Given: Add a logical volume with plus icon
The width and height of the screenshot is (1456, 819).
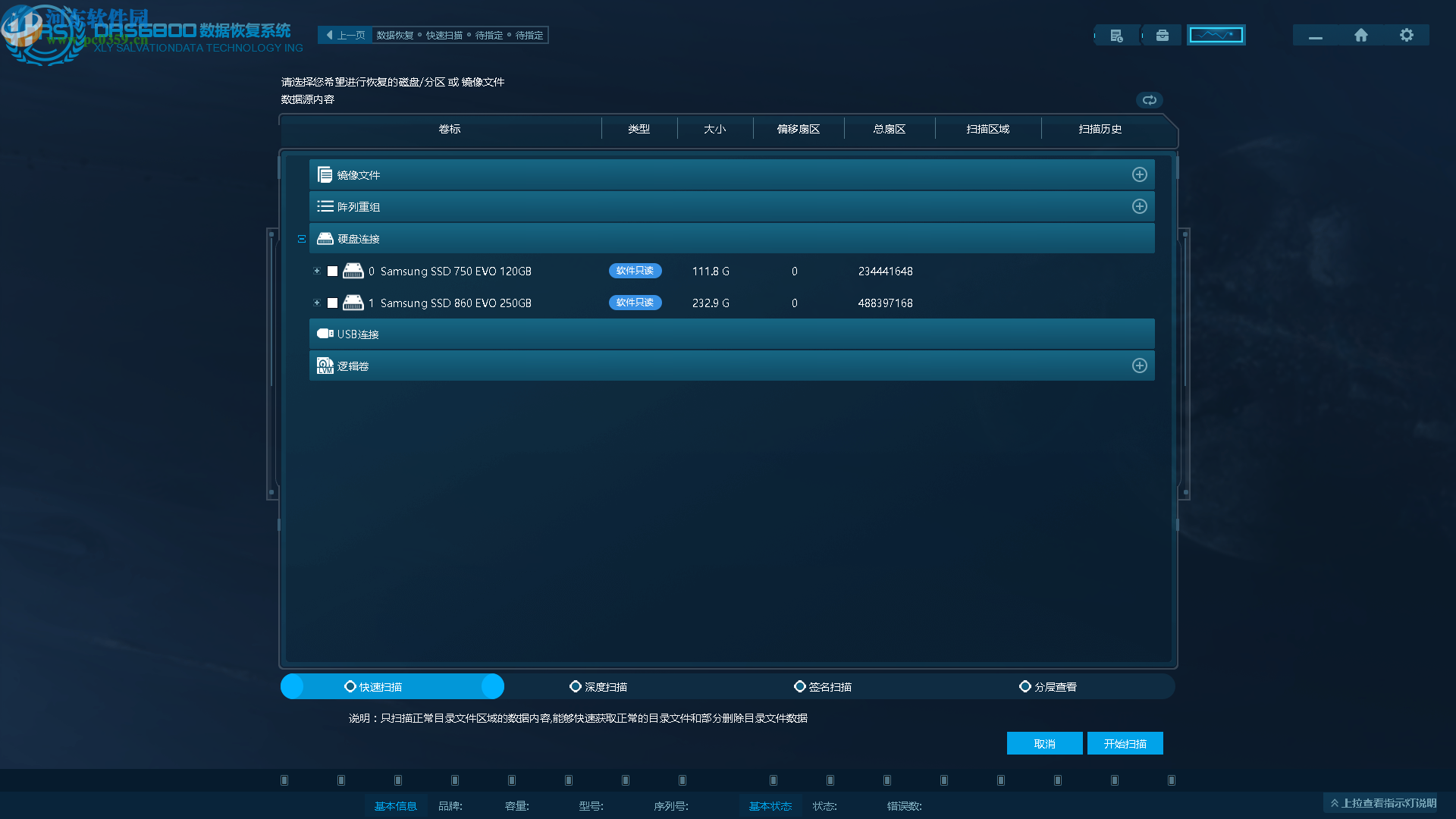Looking at the screenshot, I should (x=1139, y=366).
